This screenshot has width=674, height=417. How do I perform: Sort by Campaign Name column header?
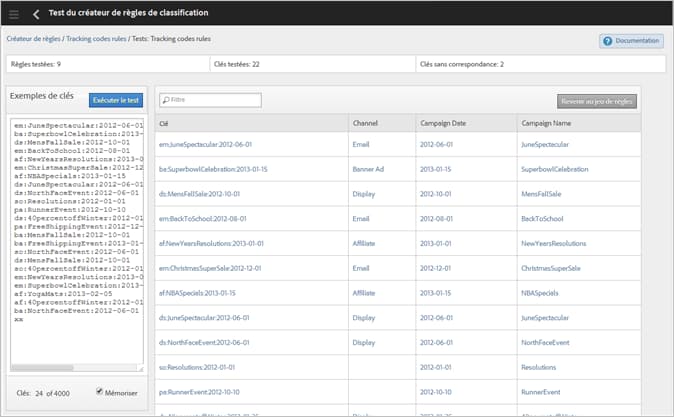coord(546,123)
